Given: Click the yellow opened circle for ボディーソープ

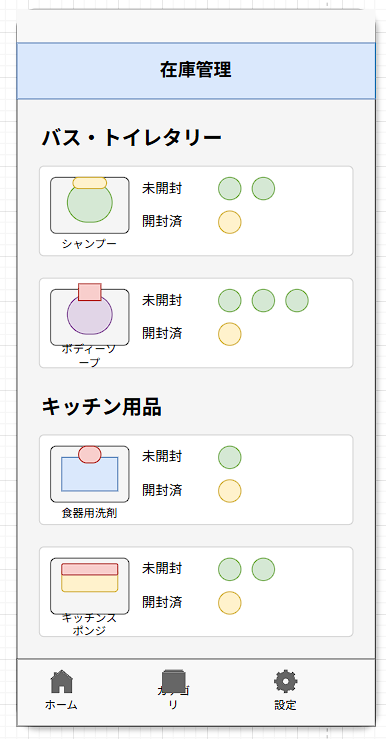Looking at the screenshot, I should pos(230,334).
